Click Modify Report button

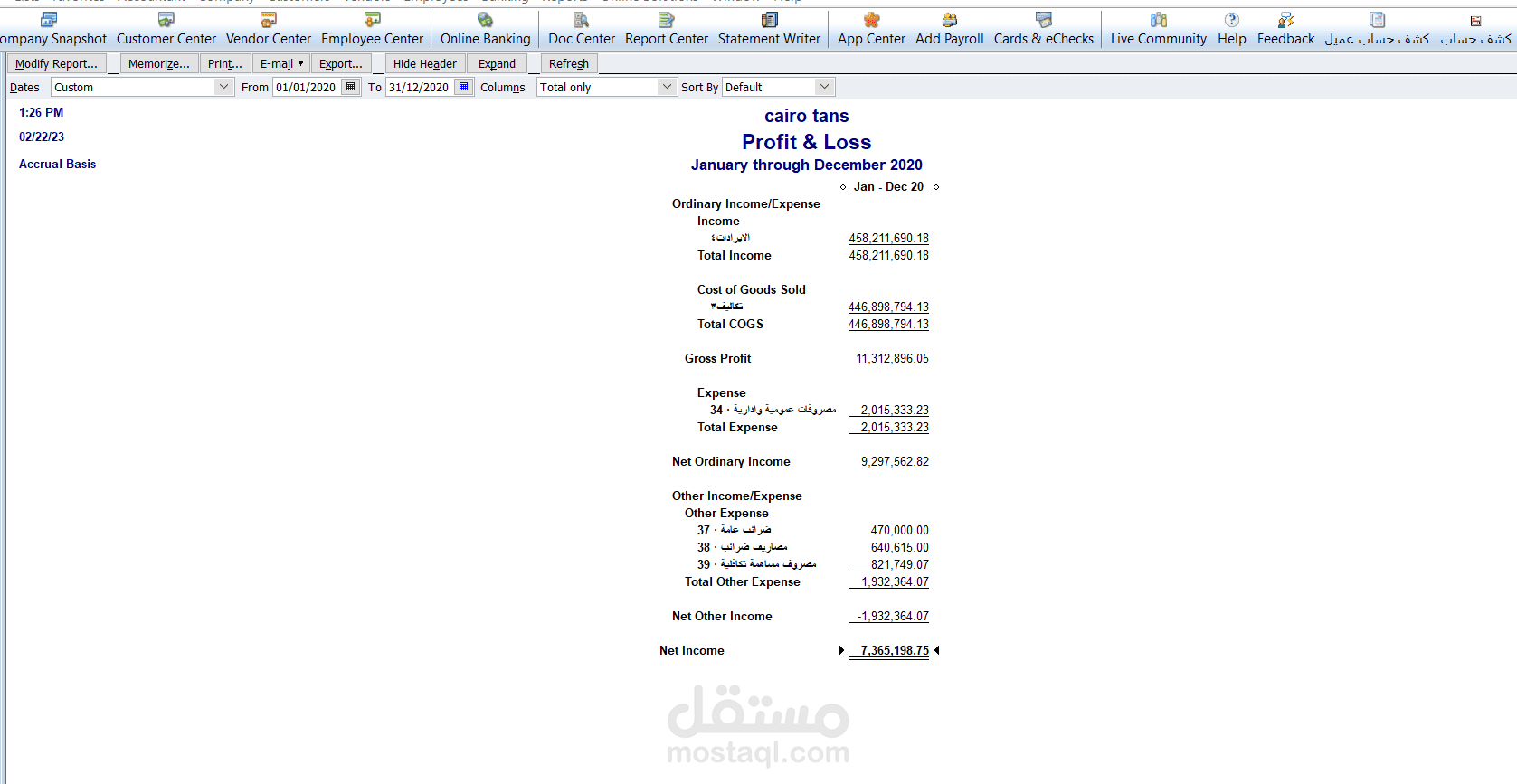click(x=57, y=63)
